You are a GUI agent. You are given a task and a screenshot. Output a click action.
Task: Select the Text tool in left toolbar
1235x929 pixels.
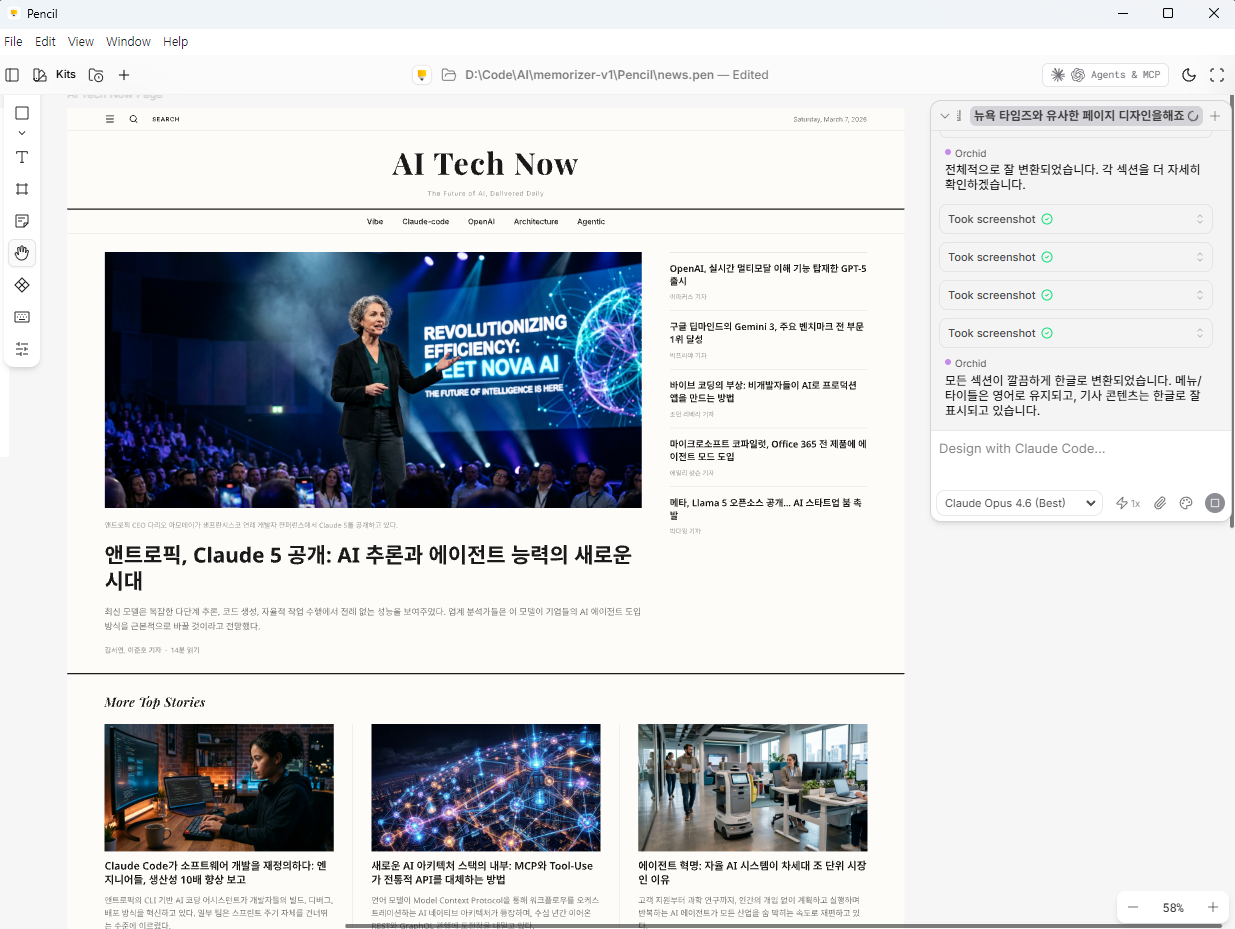tap(22, 157)
